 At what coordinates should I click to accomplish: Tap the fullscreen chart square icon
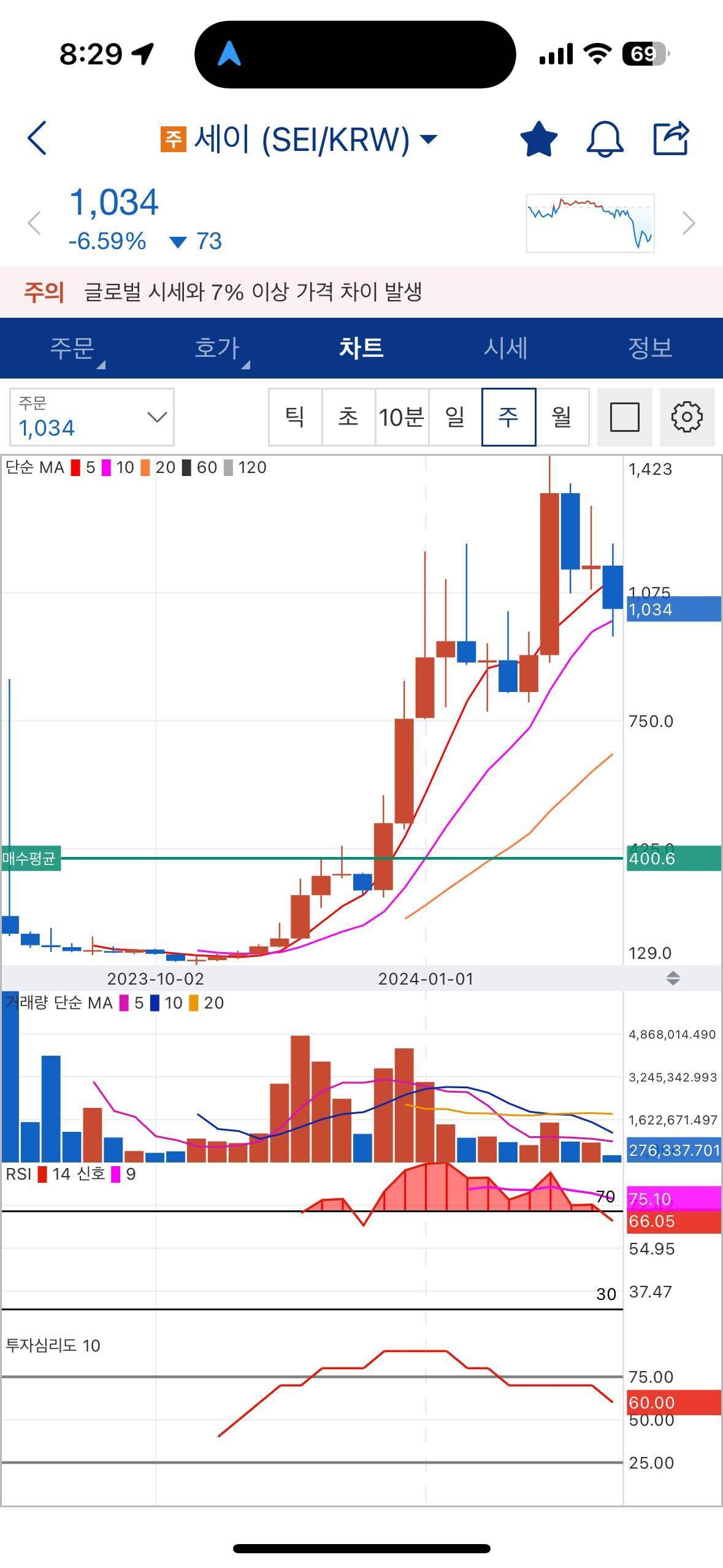(x=624, y=417)
